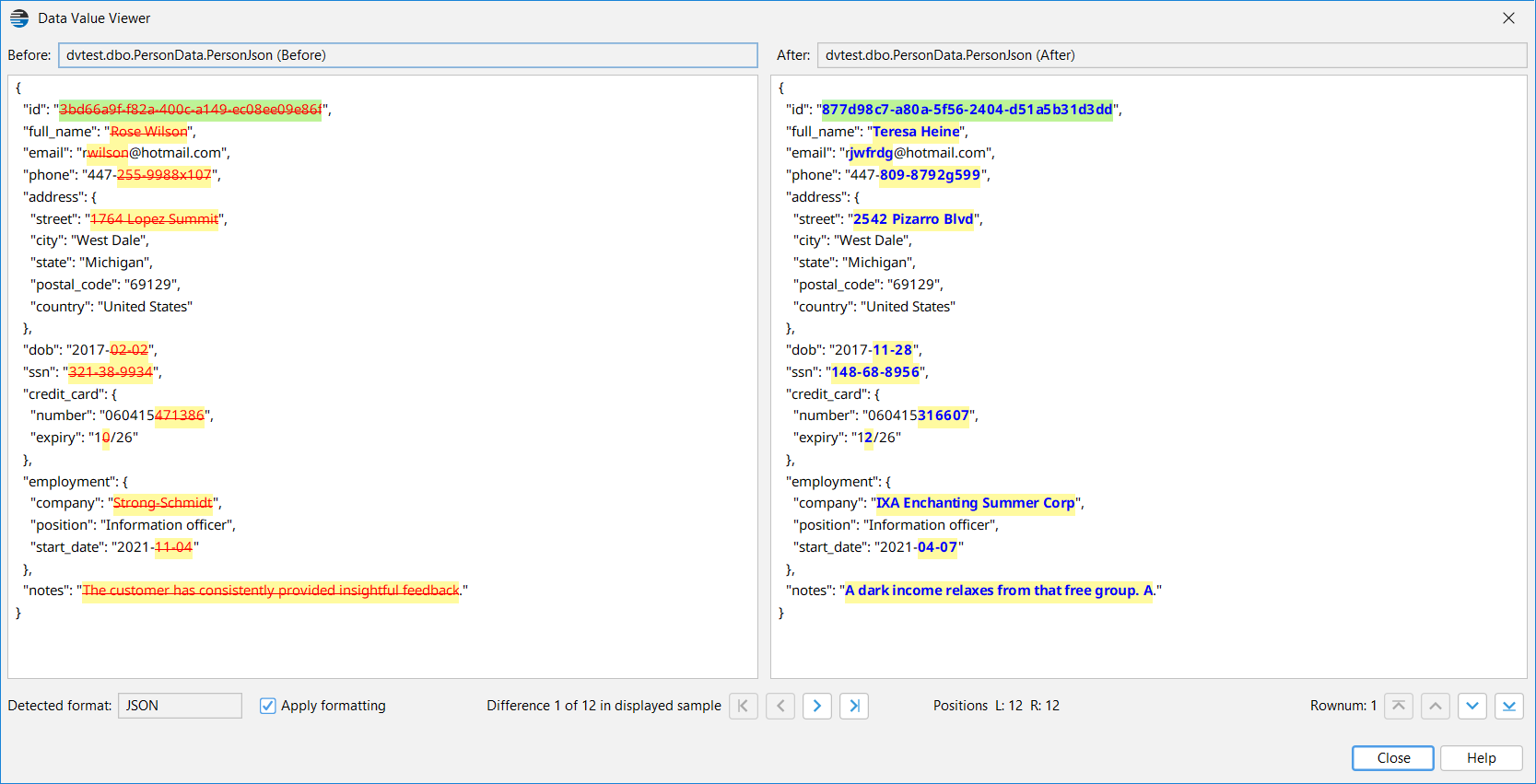Click the new street 2542 Pizarro Blvd
The height and width of the screenshot is (784, 1536).
click(913, 219)
